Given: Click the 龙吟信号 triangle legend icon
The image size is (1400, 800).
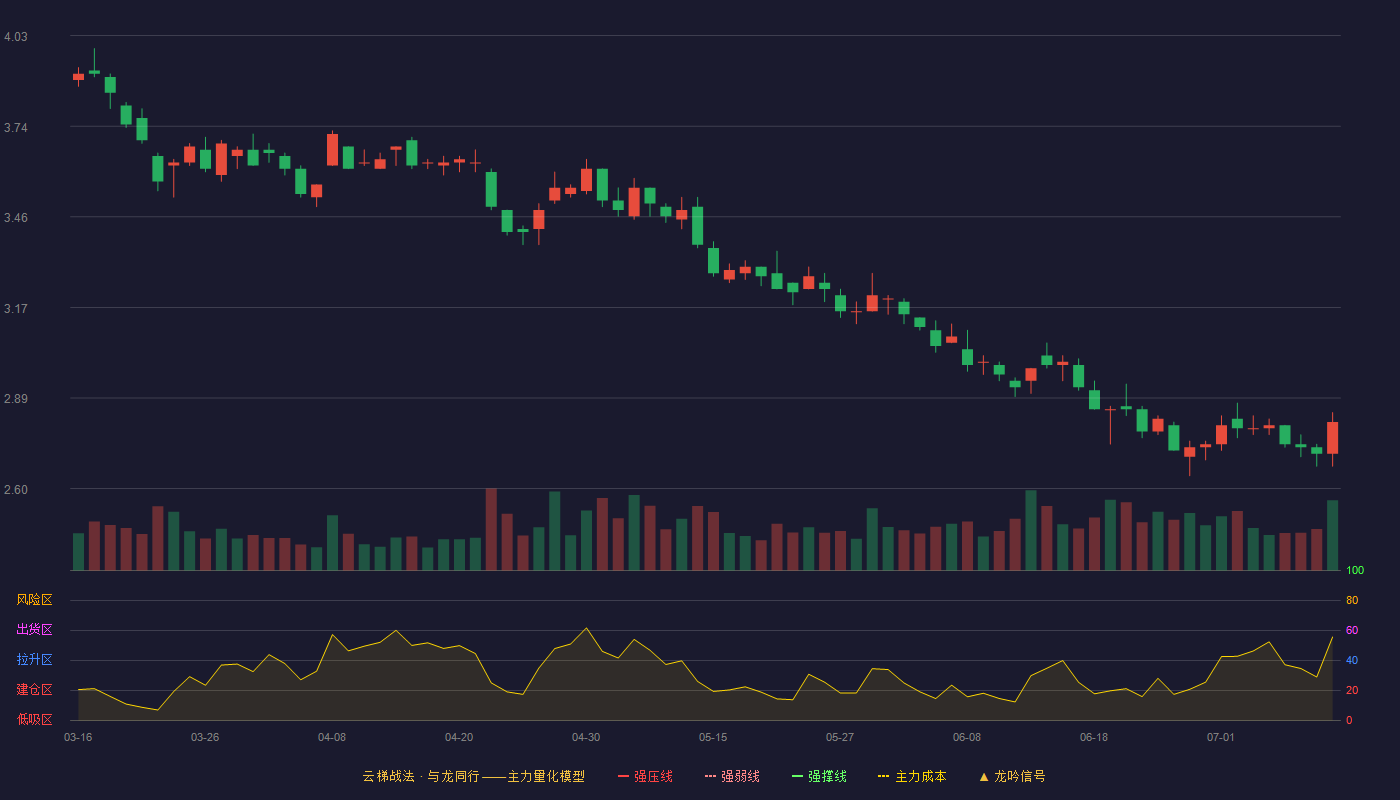Looking at the screenshot, I should (984, 776).
